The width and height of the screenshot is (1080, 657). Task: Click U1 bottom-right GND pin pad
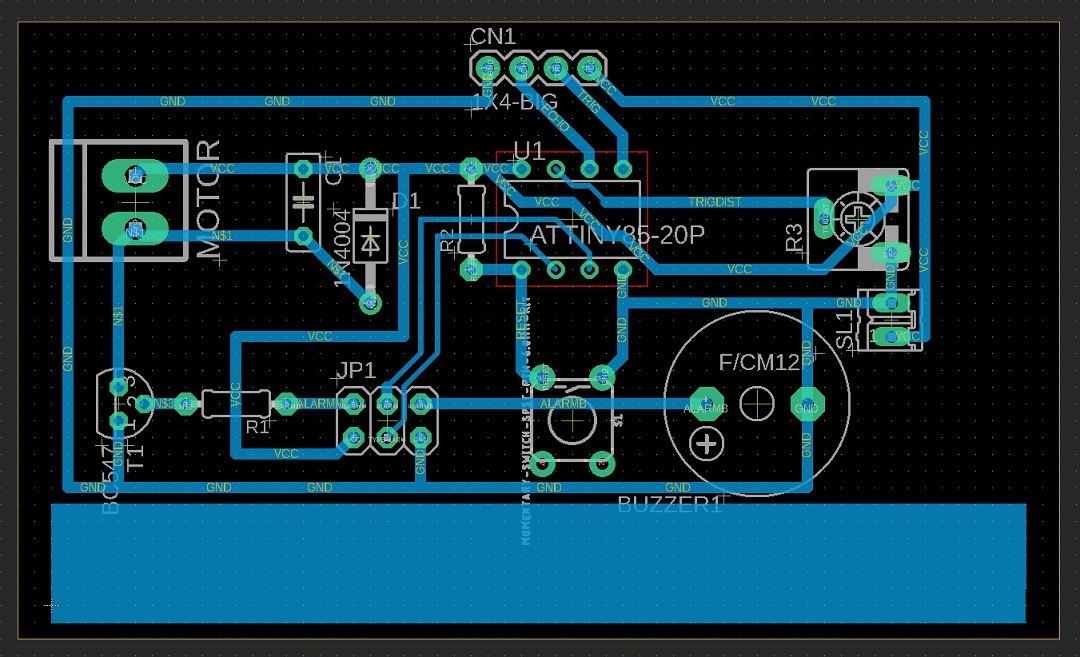623,269
